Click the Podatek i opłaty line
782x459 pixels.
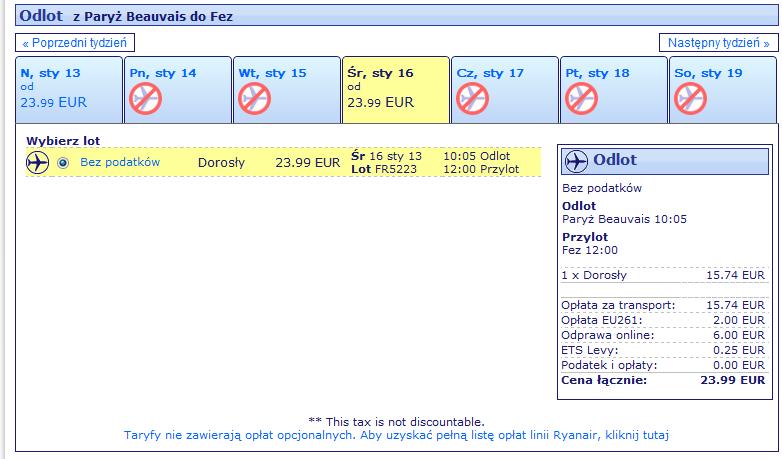663,365
